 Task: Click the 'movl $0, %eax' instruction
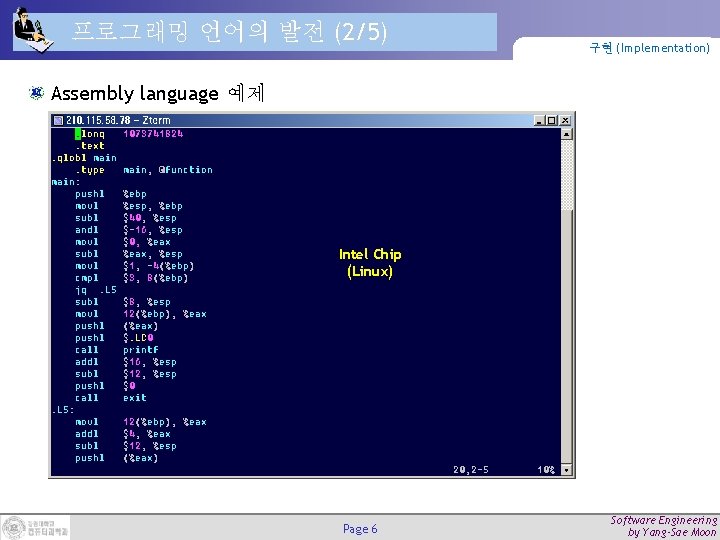click(x=123, y=242)
